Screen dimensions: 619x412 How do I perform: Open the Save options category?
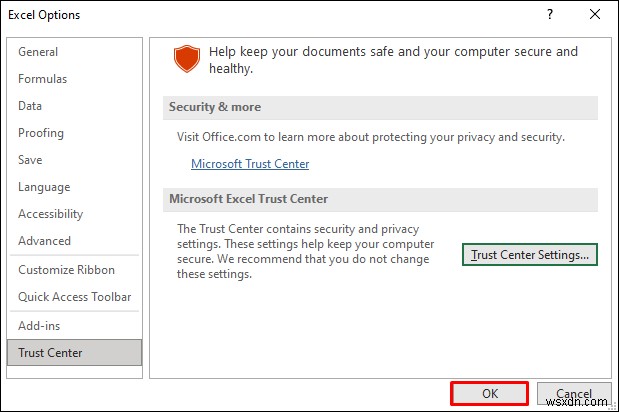[x=31, y=160]
